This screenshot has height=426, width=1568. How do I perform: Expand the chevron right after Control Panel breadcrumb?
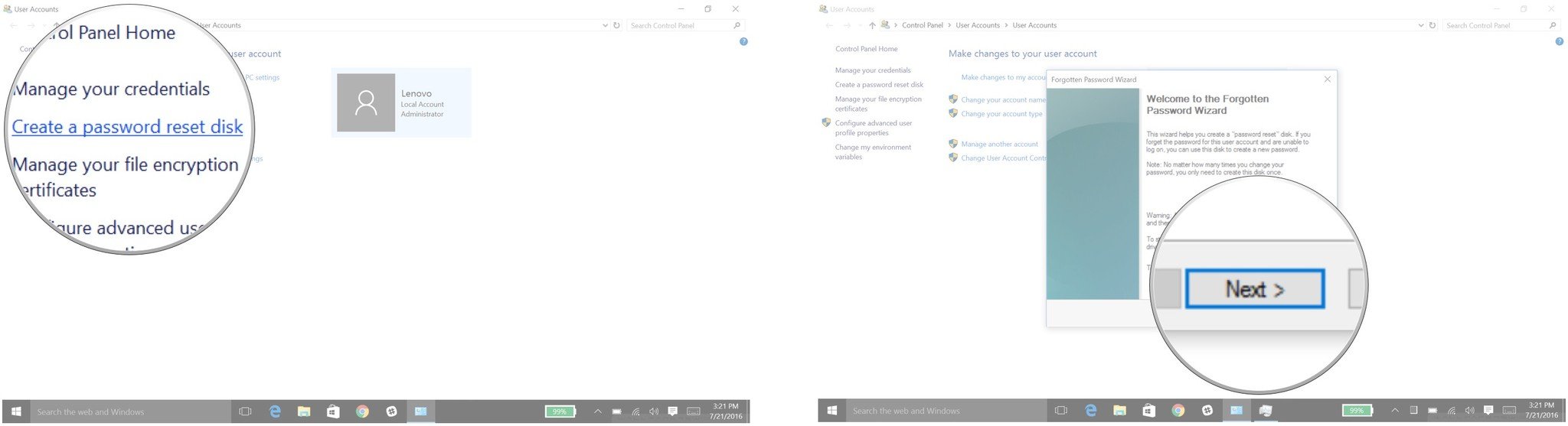point(949,25)
